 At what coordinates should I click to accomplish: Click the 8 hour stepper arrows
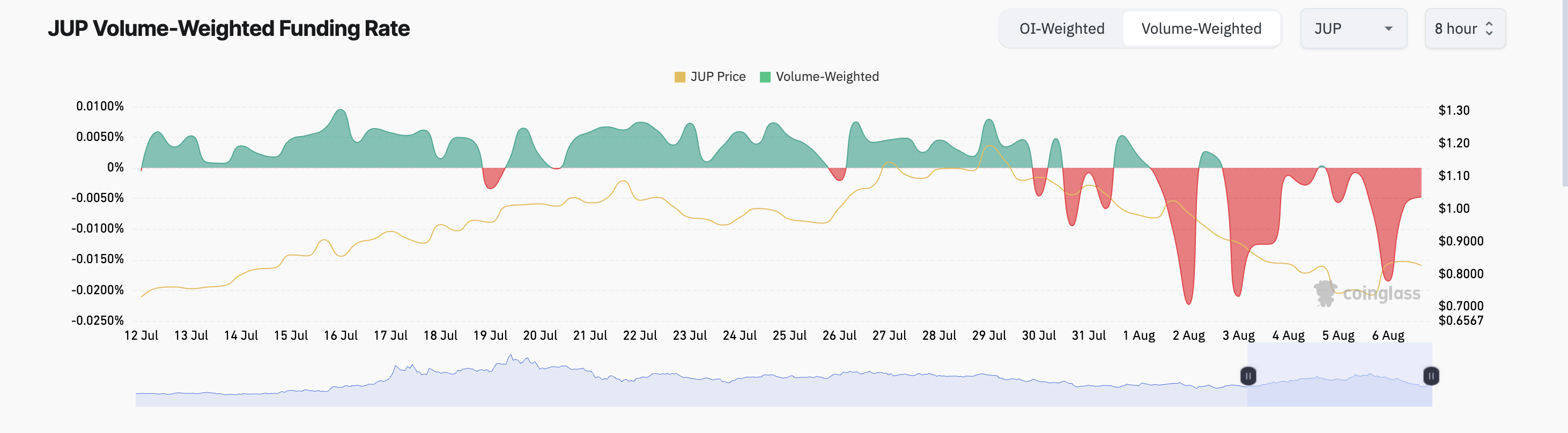pos(1489,28)
